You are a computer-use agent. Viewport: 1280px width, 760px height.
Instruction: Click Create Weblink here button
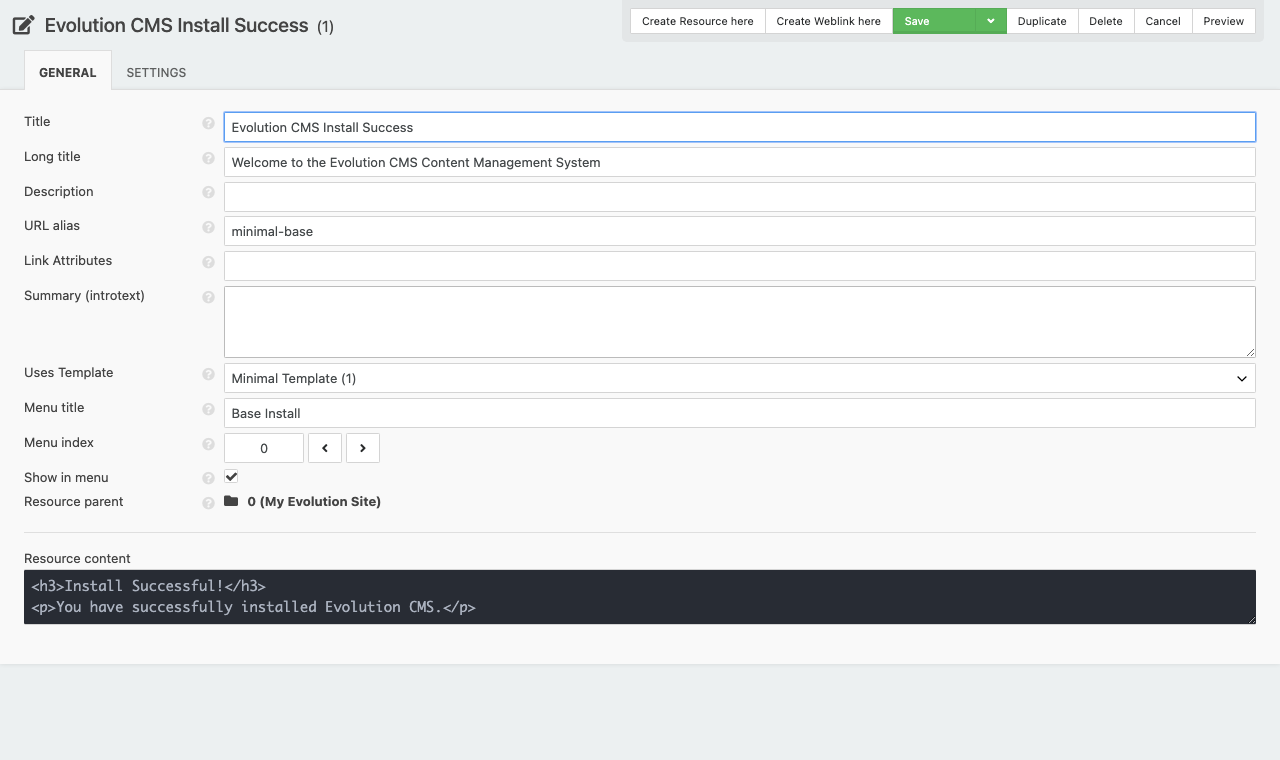point(829,21)
